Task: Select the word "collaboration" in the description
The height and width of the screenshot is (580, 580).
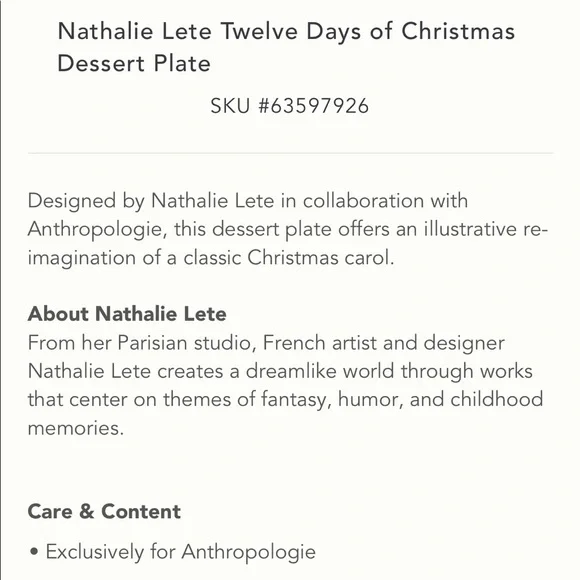Action: coord(363,201)
